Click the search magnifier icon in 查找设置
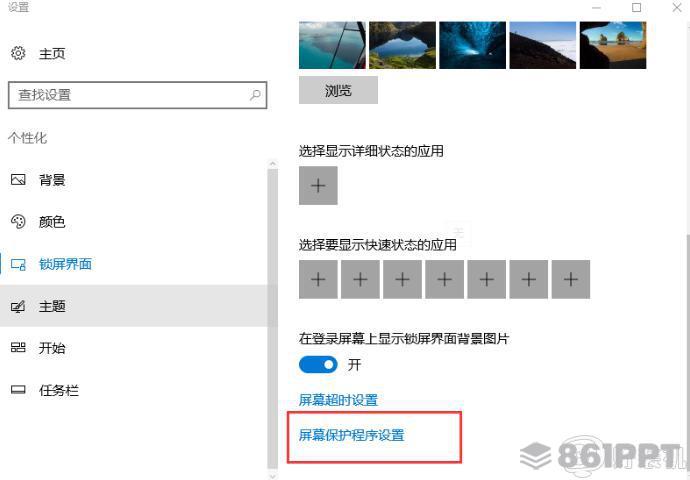 [255, 95]
